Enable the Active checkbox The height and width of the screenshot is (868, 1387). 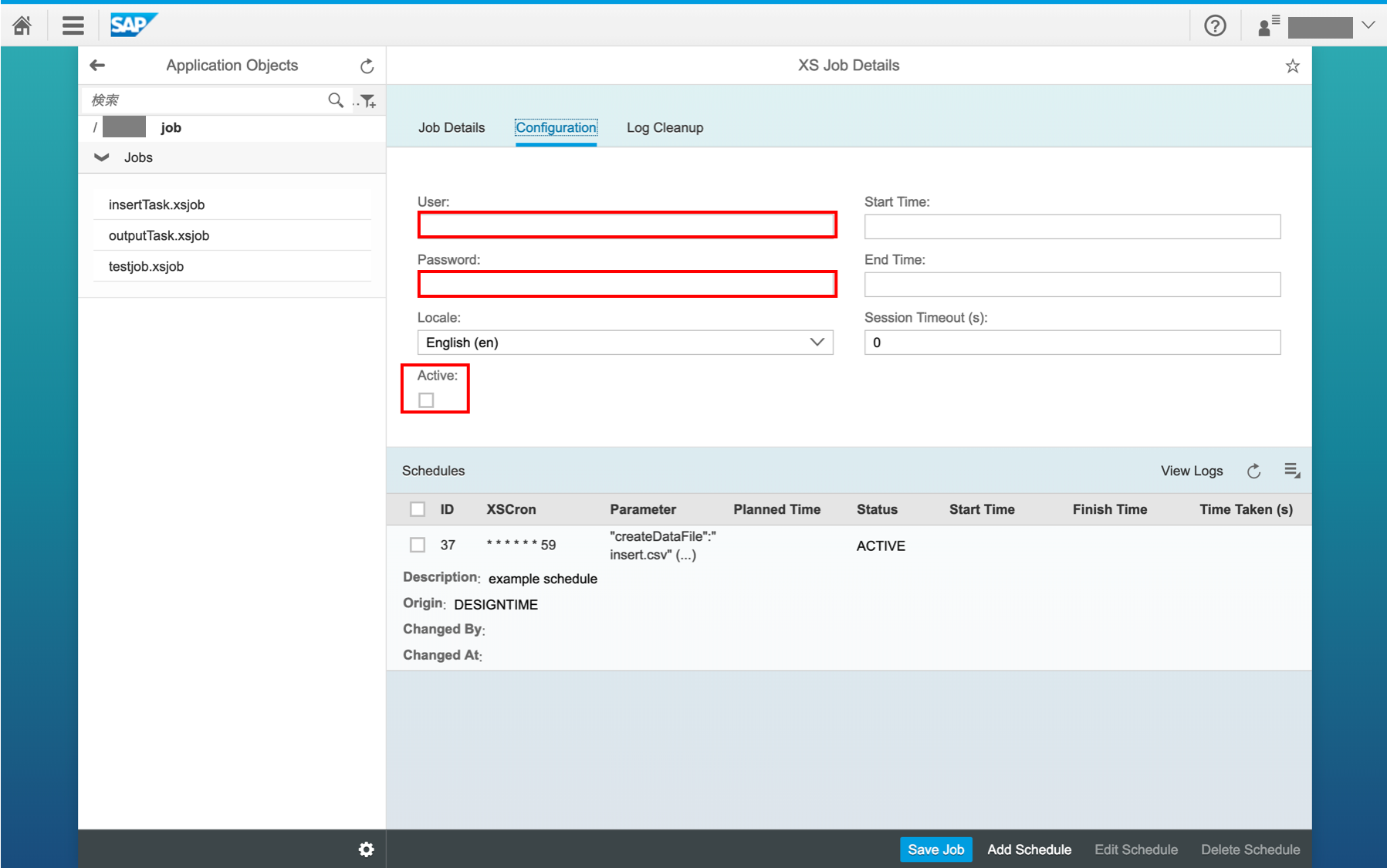tap(426, 399)
